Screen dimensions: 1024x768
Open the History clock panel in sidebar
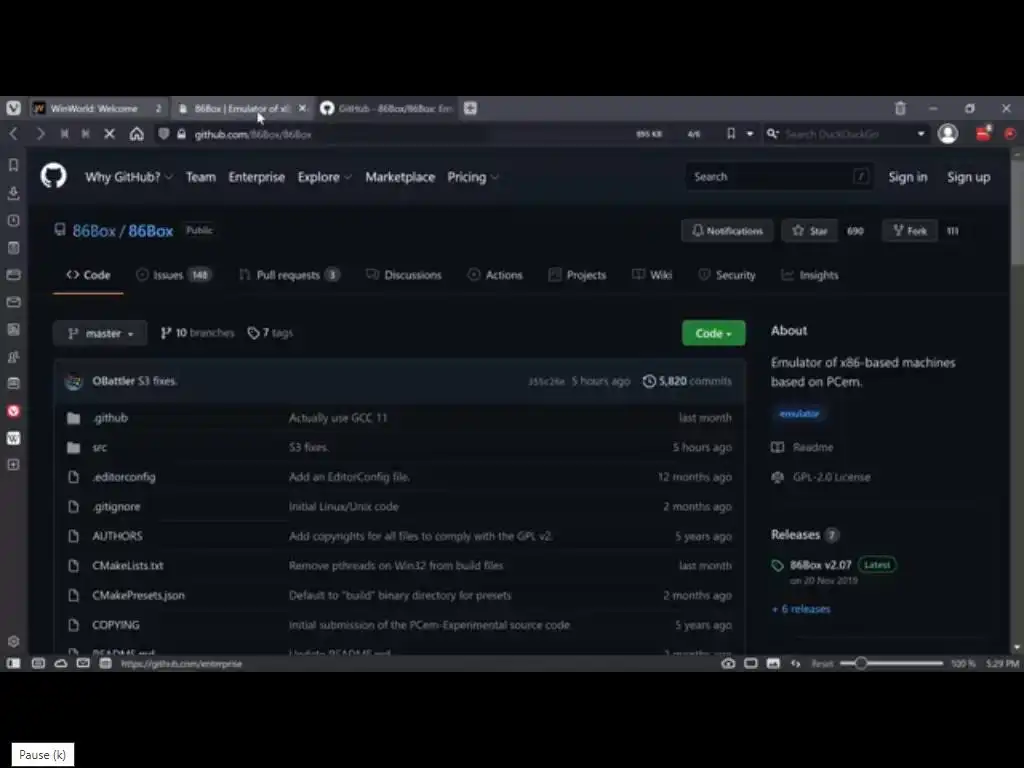[13, 221]
